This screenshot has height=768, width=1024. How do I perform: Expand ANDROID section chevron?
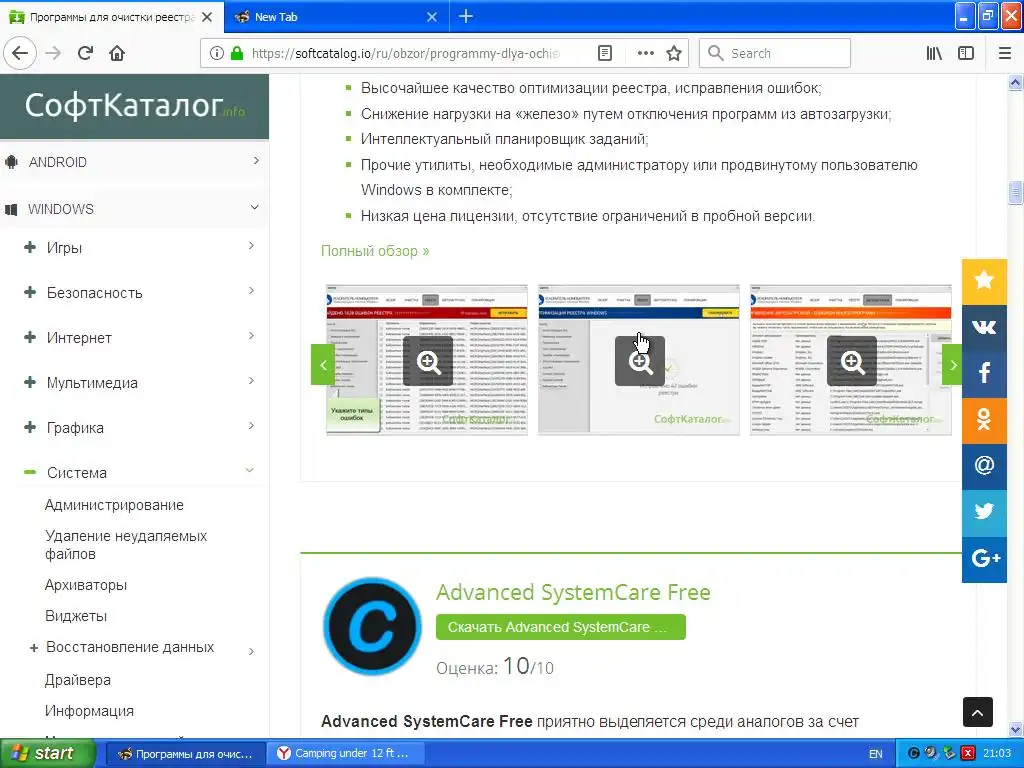[256, 161]
